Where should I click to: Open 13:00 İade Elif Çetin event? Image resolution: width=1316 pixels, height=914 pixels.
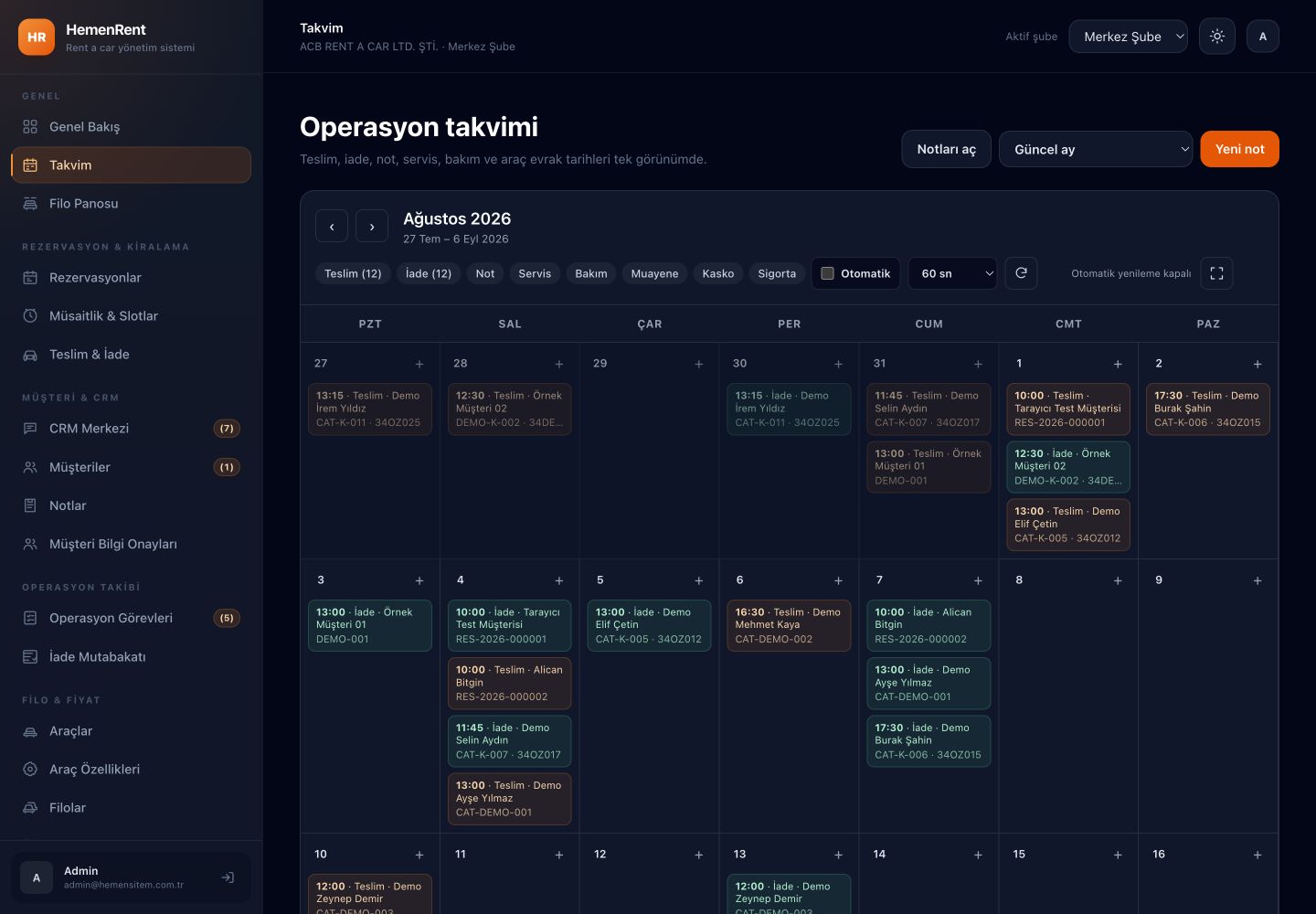pyautogui.click(x=649, y=625)
